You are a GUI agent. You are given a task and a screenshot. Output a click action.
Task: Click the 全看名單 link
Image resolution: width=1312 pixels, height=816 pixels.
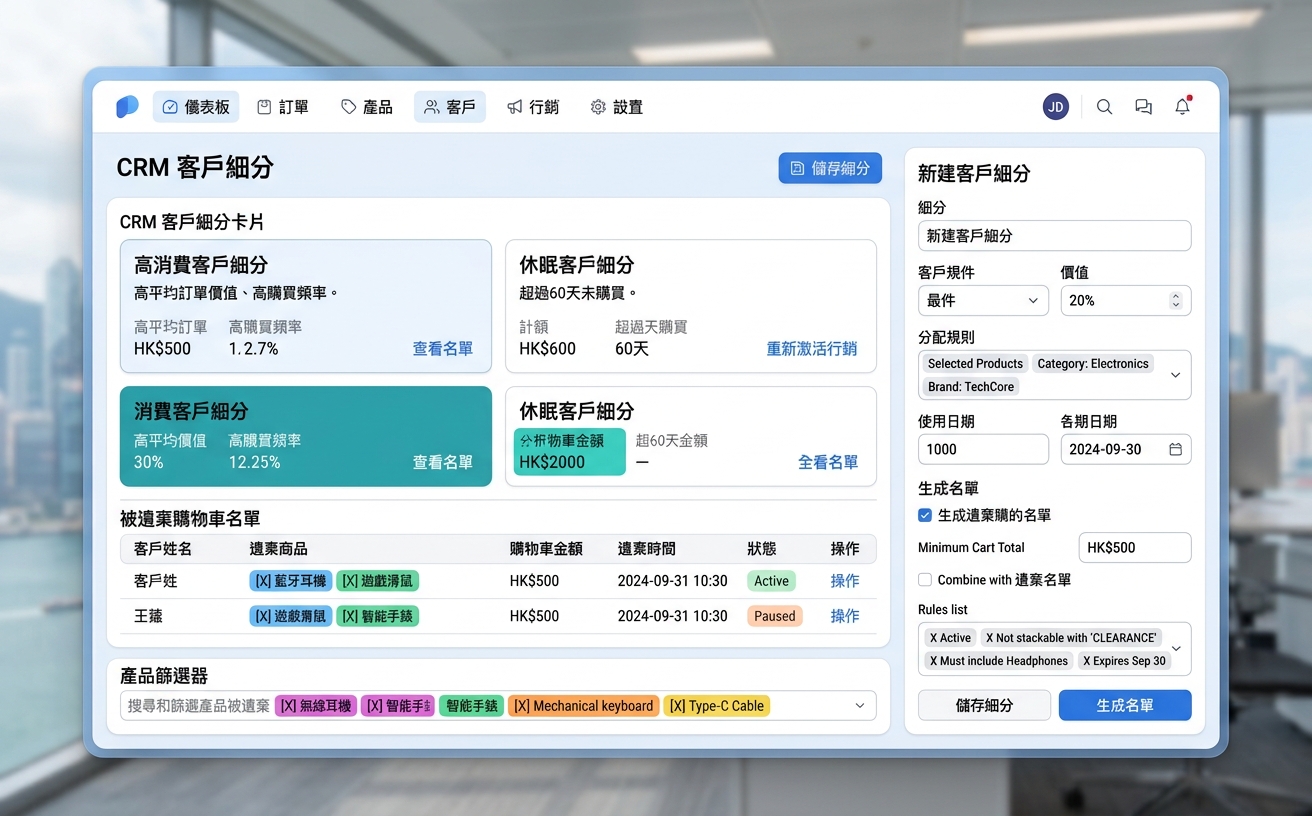click(828, 462)
